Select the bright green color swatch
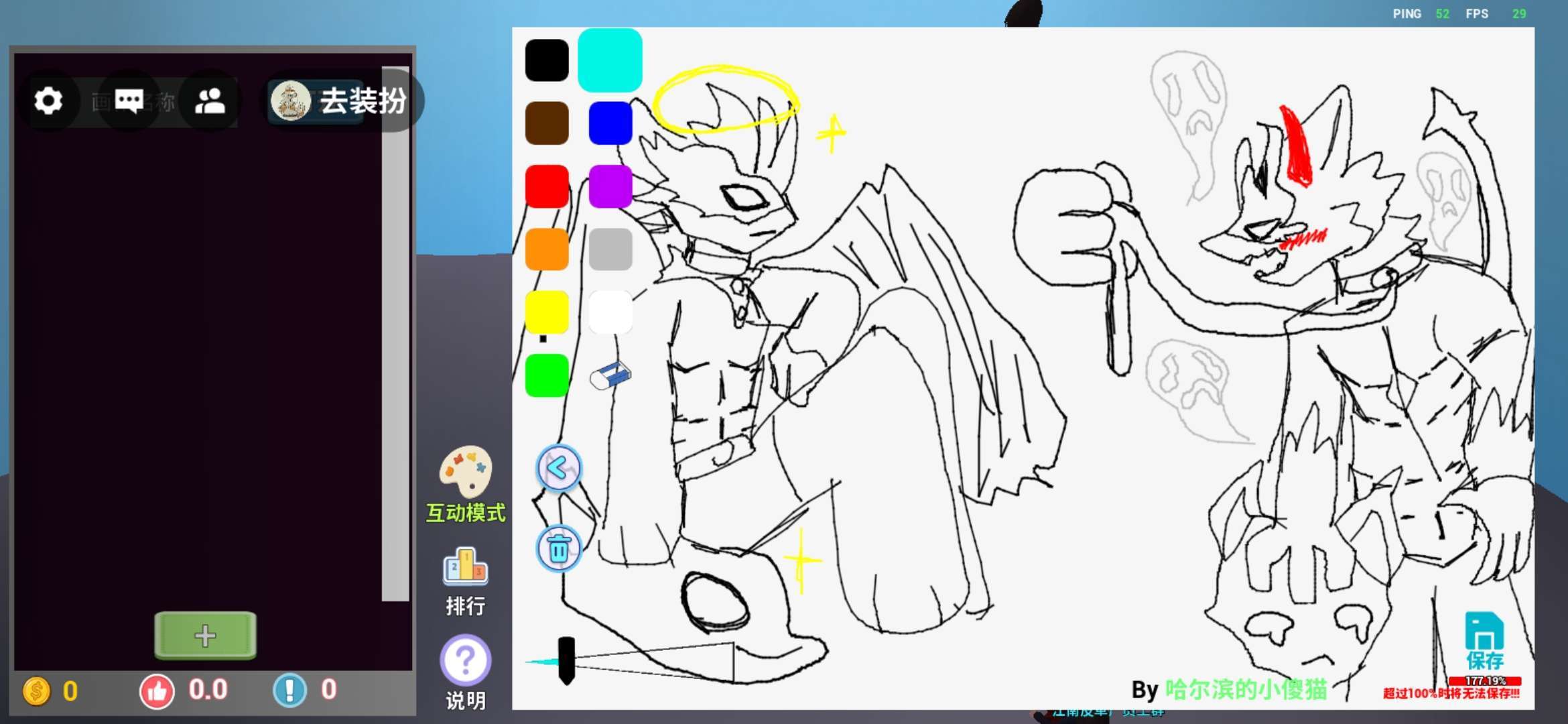1568x724 pixels. tap(547, 375)
